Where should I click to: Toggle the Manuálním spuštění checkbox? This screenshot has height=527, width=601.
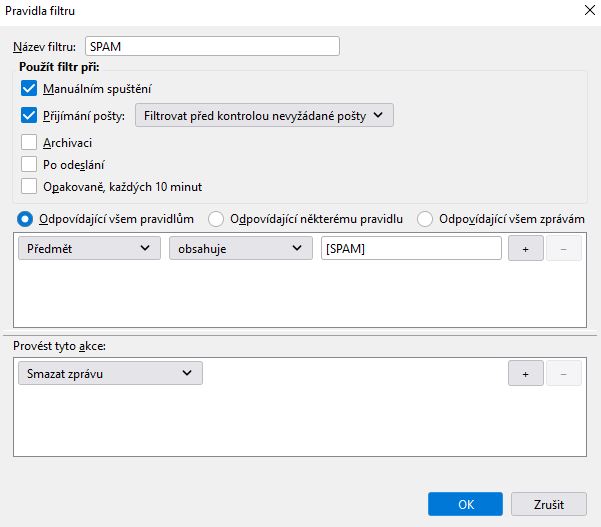(28, 89)
